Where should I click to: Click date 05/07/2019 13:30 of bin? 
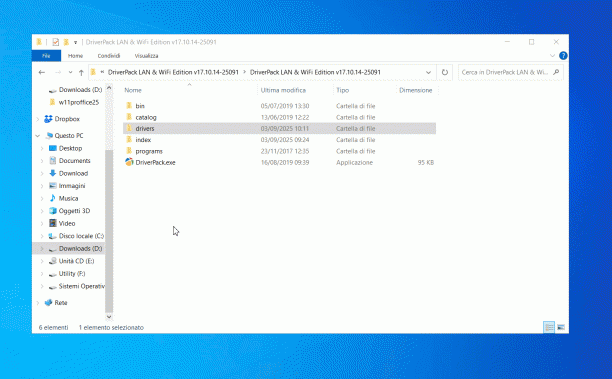click(285, 106)
